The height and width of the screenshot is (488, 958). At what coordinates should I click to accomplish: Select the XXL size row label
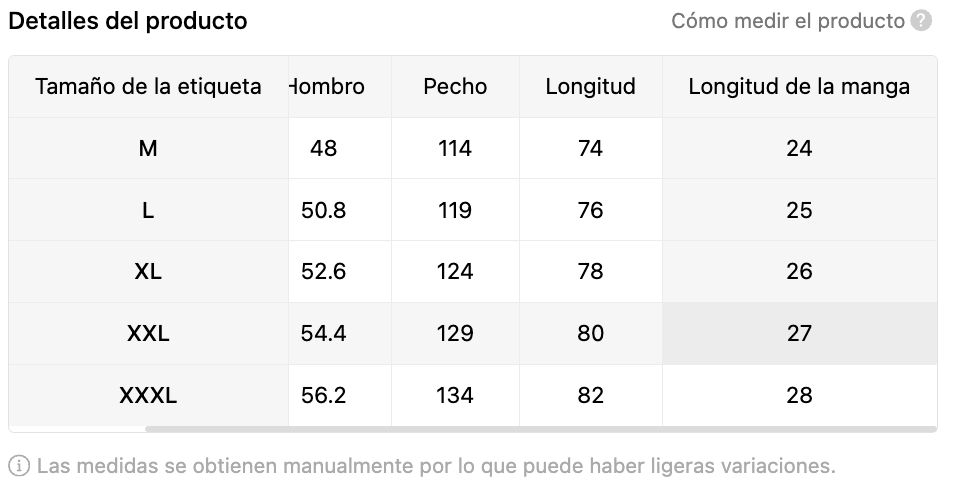(148, 333)
